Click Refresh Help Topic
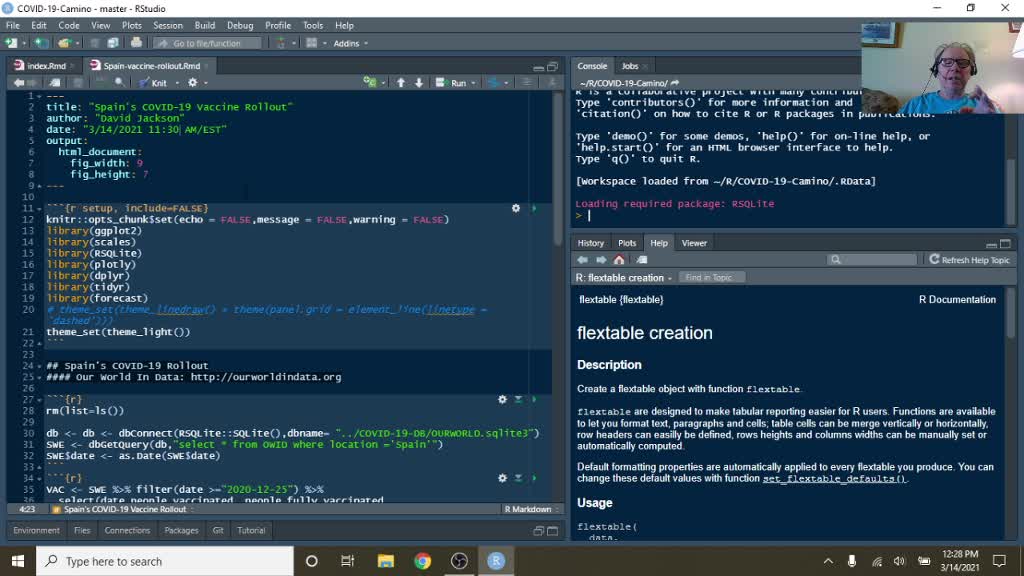This screenshot has width=1024, height=576. click(969, 260)
